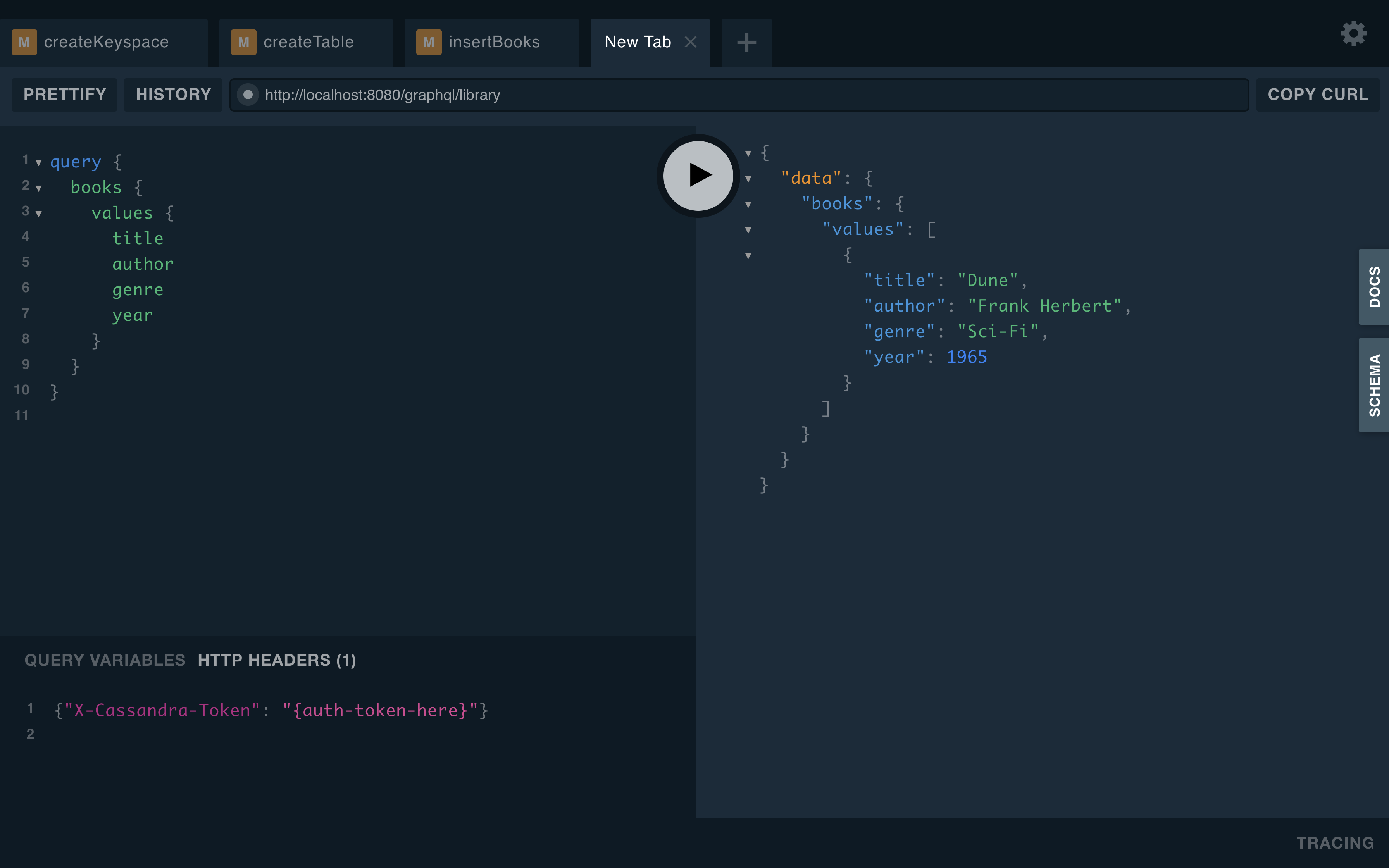The image size is (1389, 868).
Task: Run the query with play button
Action: click(x=698, y=175)
